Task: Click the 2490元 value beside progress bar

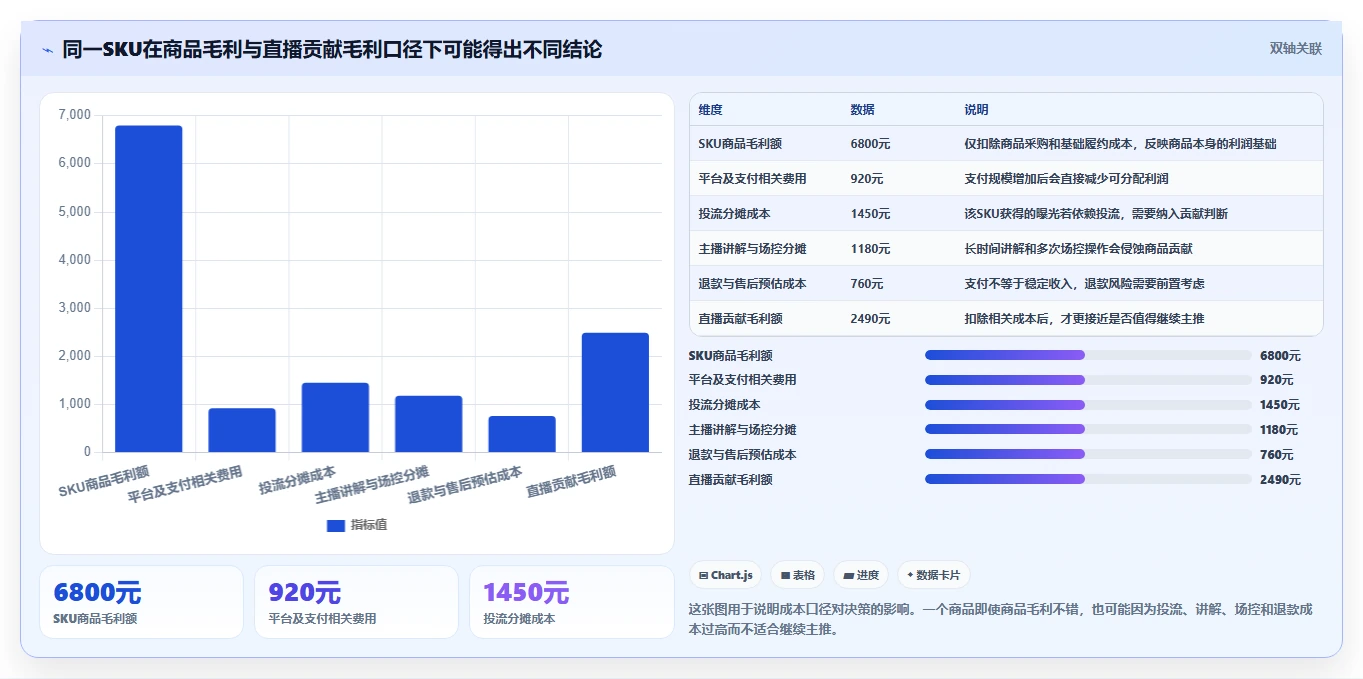Action: click(1280, 480)
